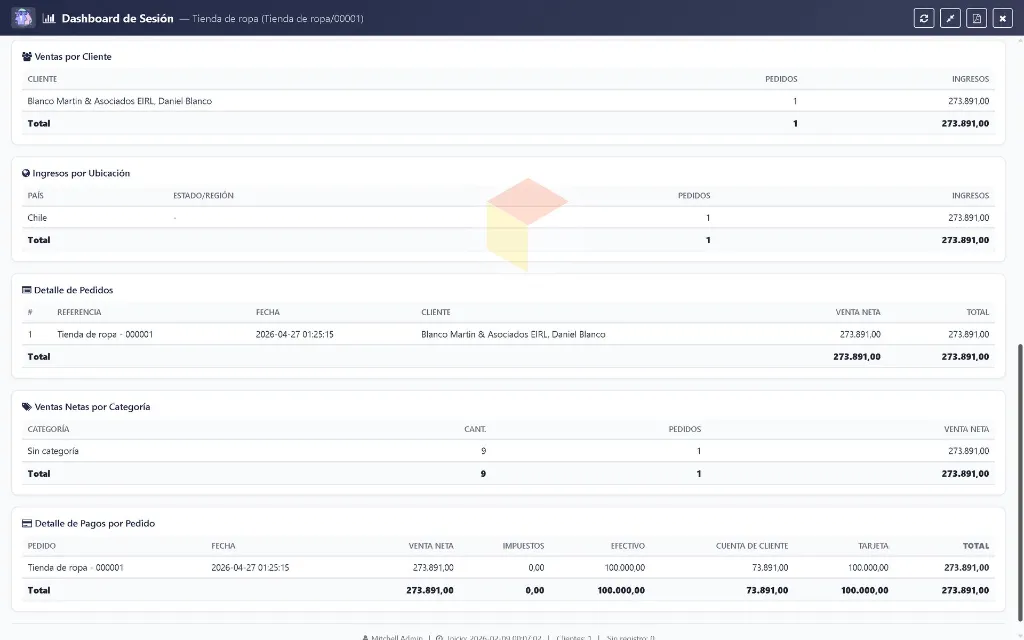
Task: Click the credit card icon of Detalle de Pagos
Action: point(27,523)
